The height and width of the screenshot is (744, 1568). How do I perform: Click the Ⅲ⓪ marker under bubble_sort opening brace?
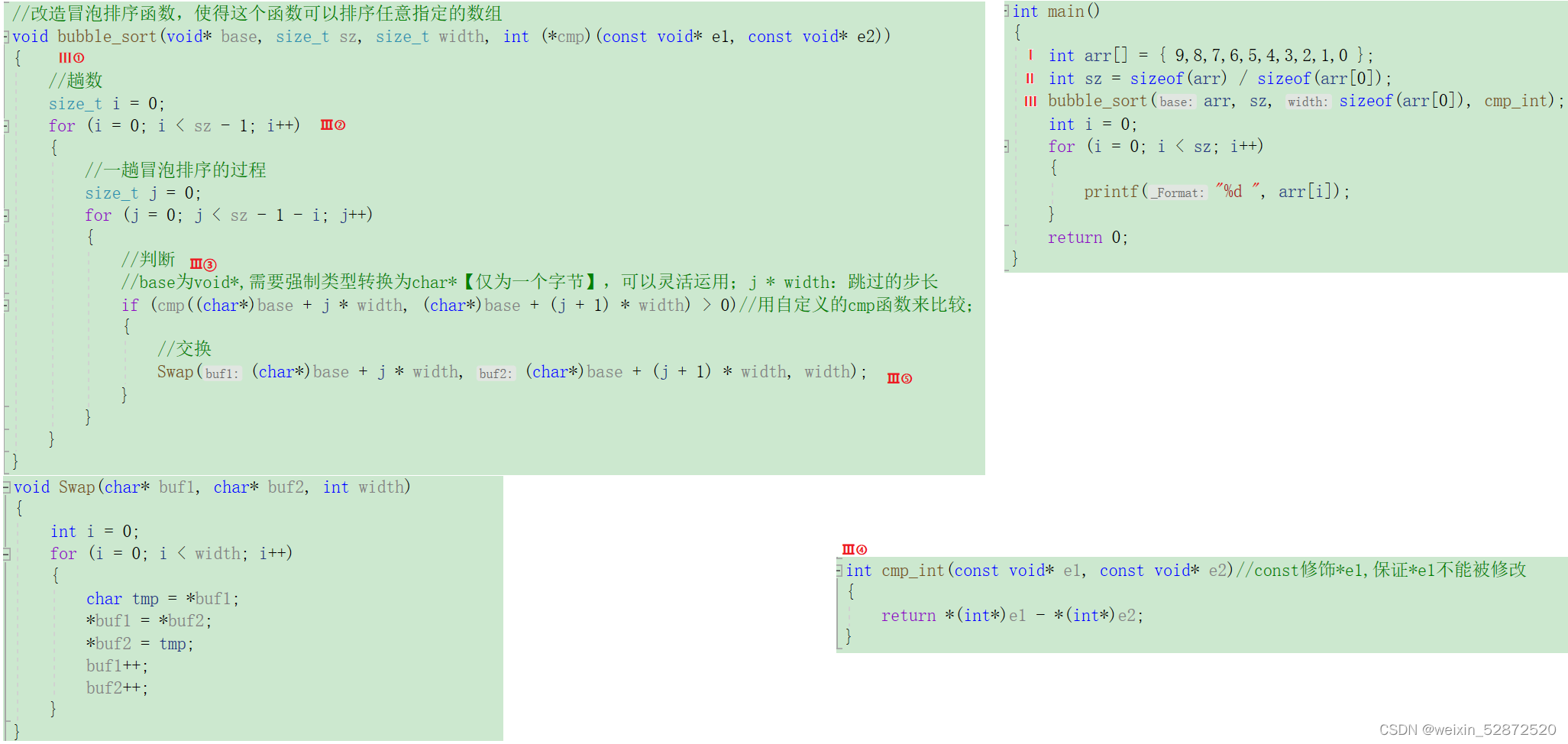(x=72, y=57)
